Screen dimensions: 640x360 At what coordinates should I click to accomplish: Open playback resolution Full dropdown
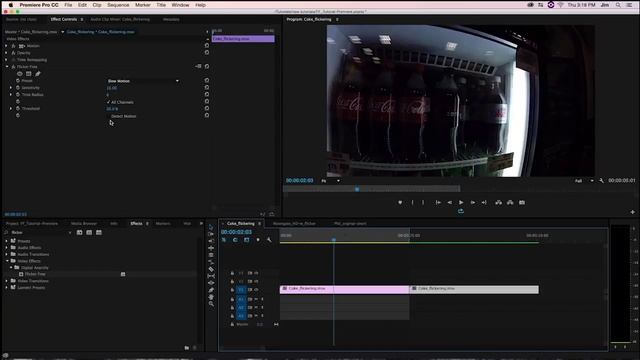coord(584,180)
